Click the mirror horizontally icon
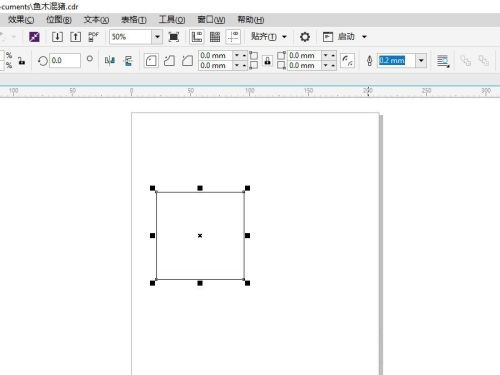Viewport: 500px width, 375px height. point(110,61)
